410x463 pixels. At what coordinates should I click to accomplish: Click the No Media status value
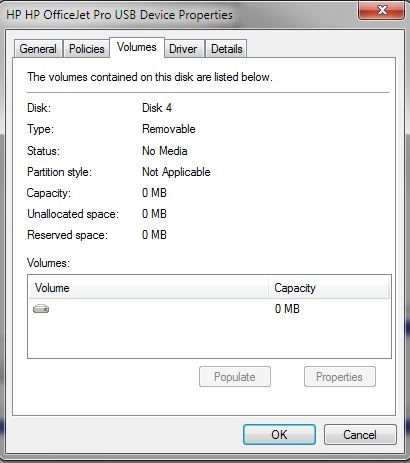[x=165, y=151]
